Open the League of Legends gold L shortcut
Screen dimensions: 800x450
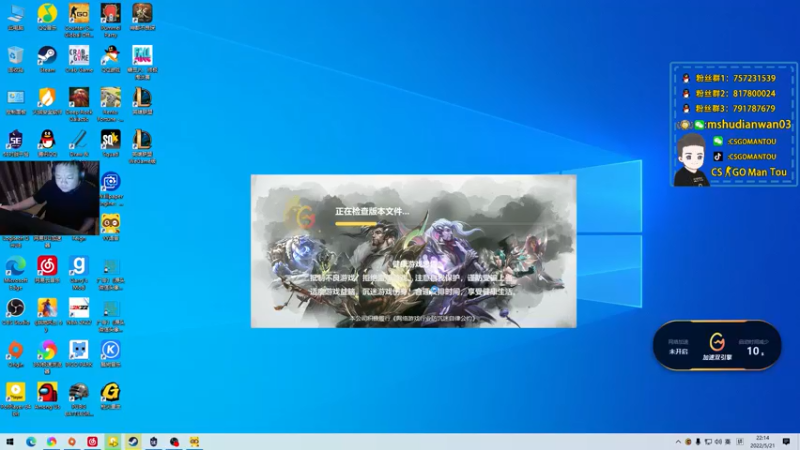point(142,101)
